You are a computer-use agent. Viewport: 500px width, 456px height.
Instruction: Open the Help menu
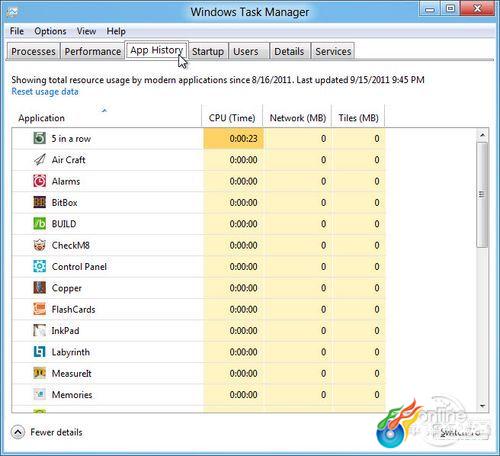[116, 31]
